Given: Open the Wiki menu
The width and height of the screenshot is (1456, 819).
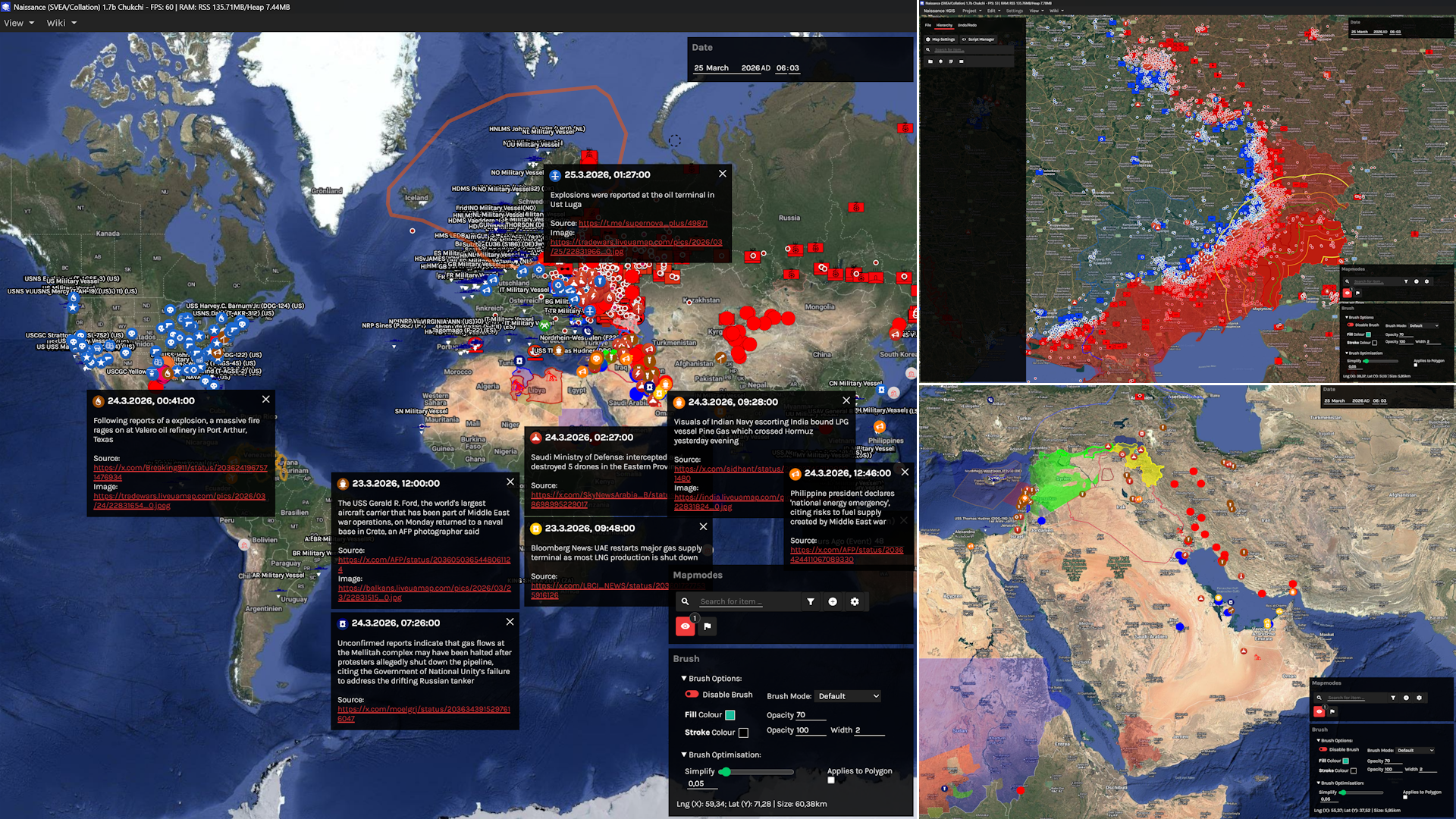Looking at the screenshot, I should (x=61, y=23).
